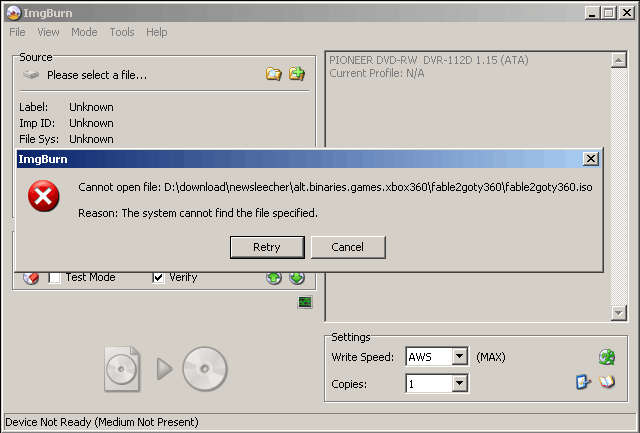Click the green running man settings icon
640x433 pixels.
click(x=607, y=357)
